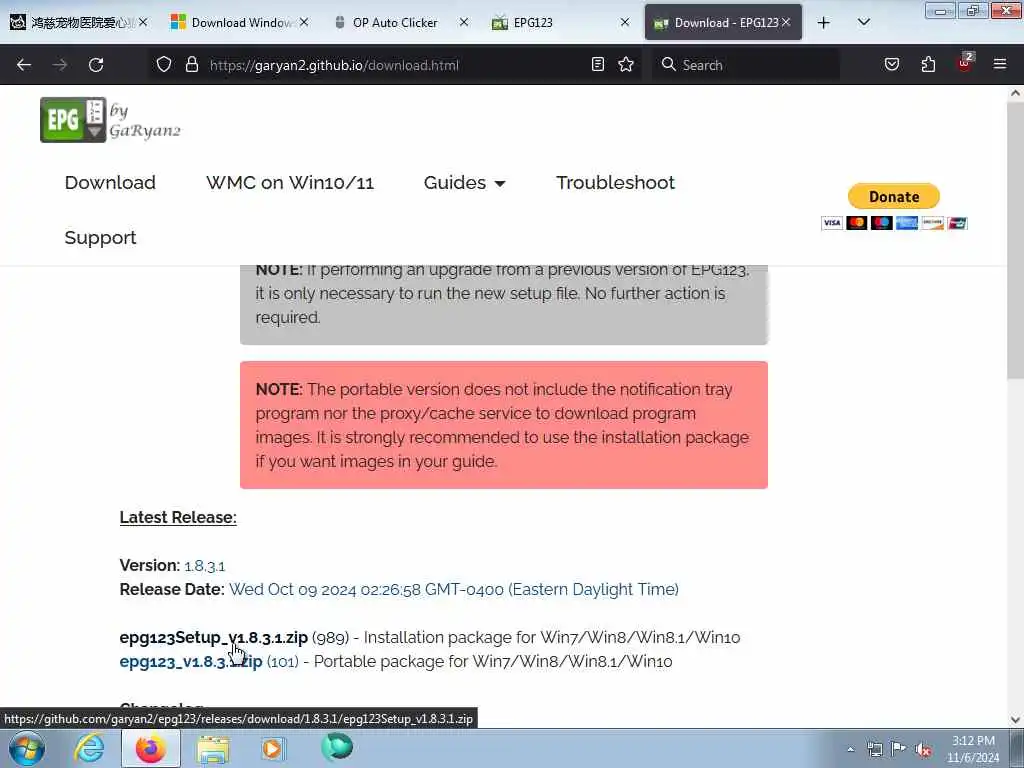Viewport: 1024px width, 768px height.
Task: Show site security info via padlock icon
Action: point(191,64)
